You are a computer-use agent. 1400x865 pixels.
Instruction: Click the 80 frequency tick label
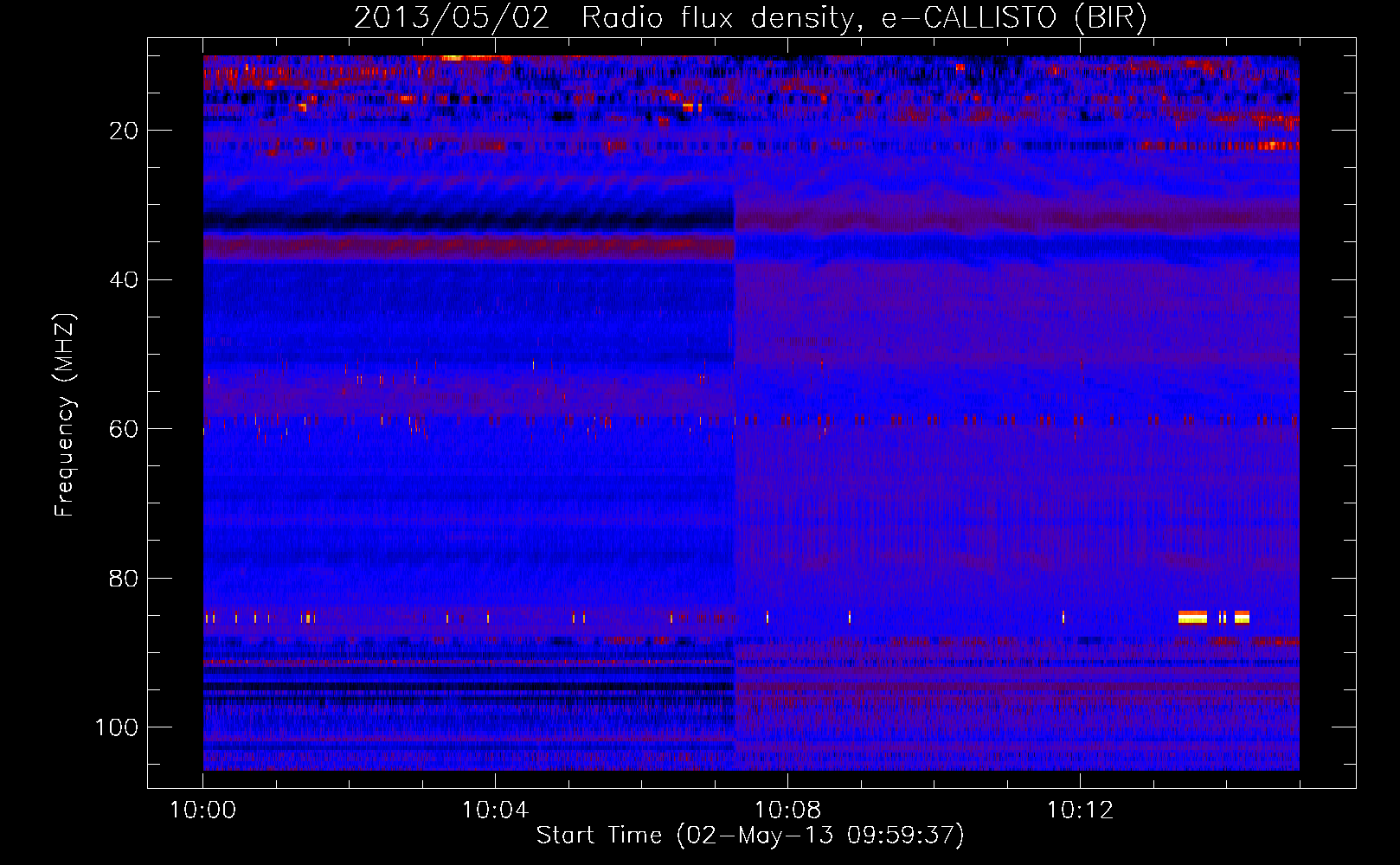click(x=125, y=578)
